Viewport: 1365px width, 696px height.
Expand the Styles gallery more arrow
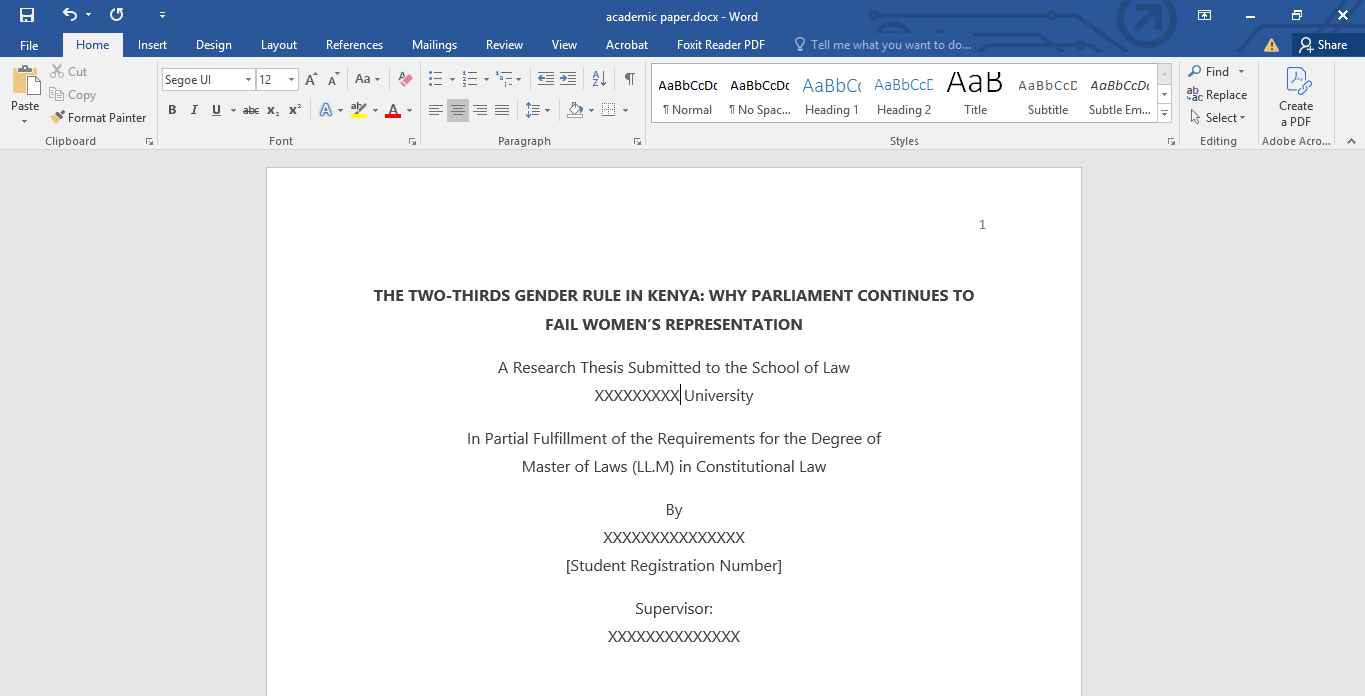(1164, 114)
